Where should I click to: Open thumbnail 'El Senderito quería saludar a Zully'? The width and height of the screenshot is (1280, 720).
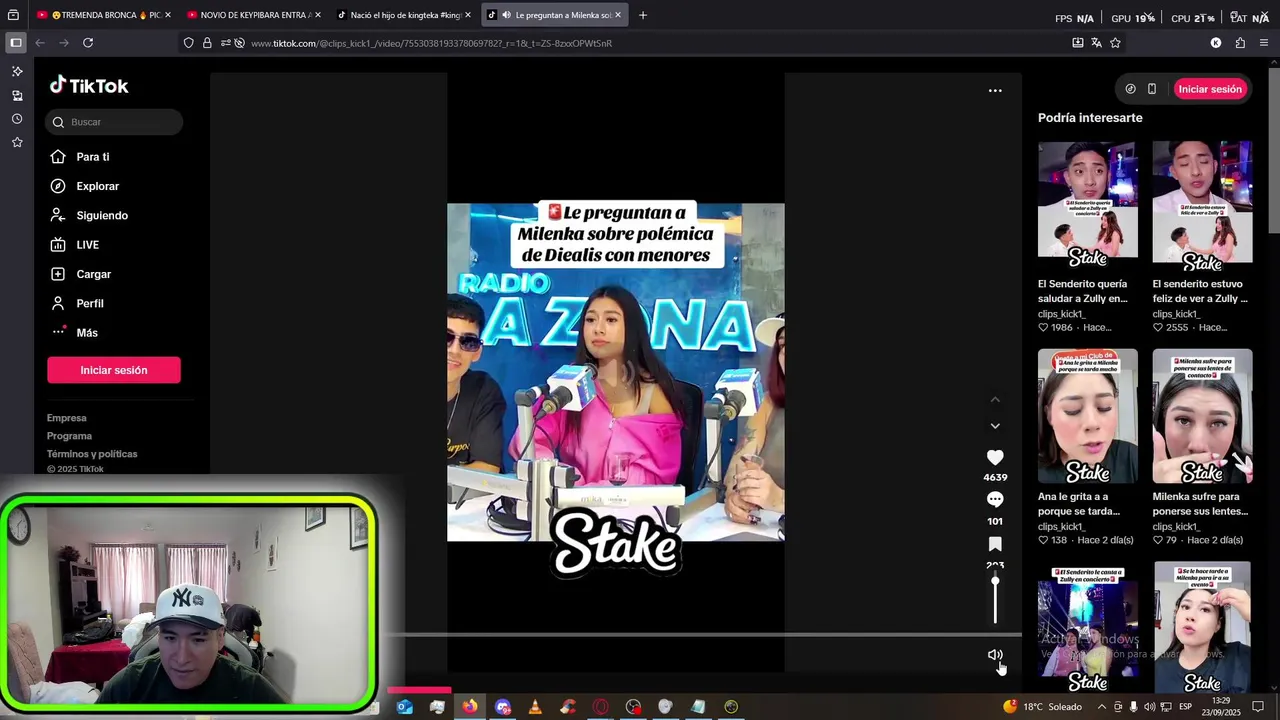coord(1088,206)
